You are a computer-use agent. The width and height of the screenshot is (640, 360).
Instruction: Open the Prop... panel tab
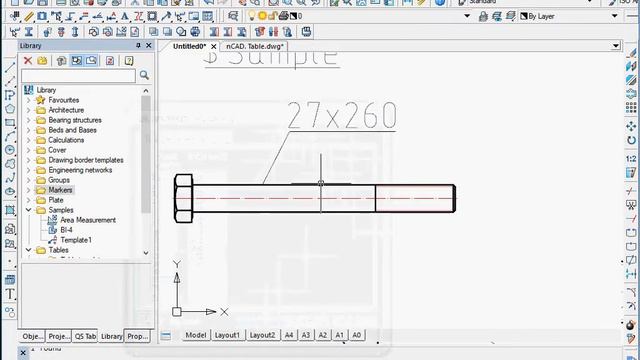(x=138, y=336)
